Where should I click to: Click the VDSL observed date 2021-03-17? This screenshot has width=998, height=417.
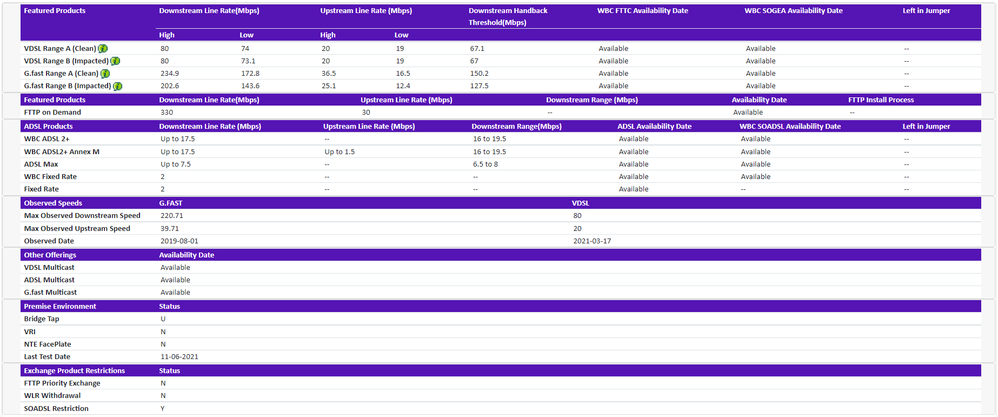(592, 241)
